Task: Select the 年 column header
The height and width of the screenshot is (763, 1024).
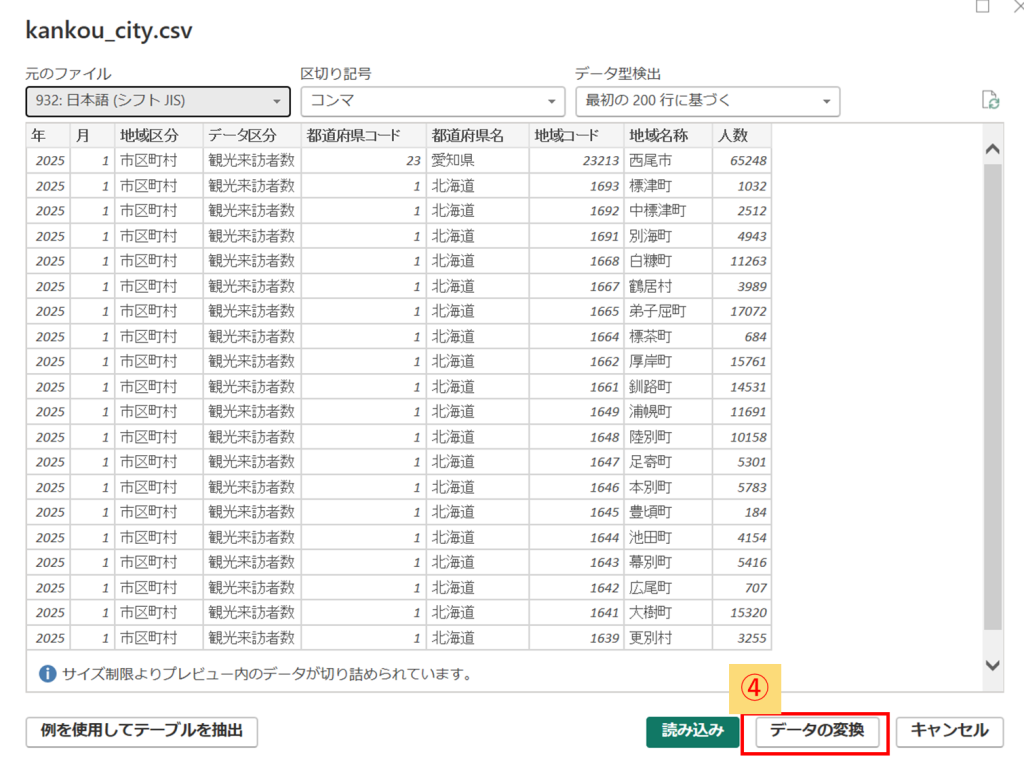Action: tap(48, 135)
